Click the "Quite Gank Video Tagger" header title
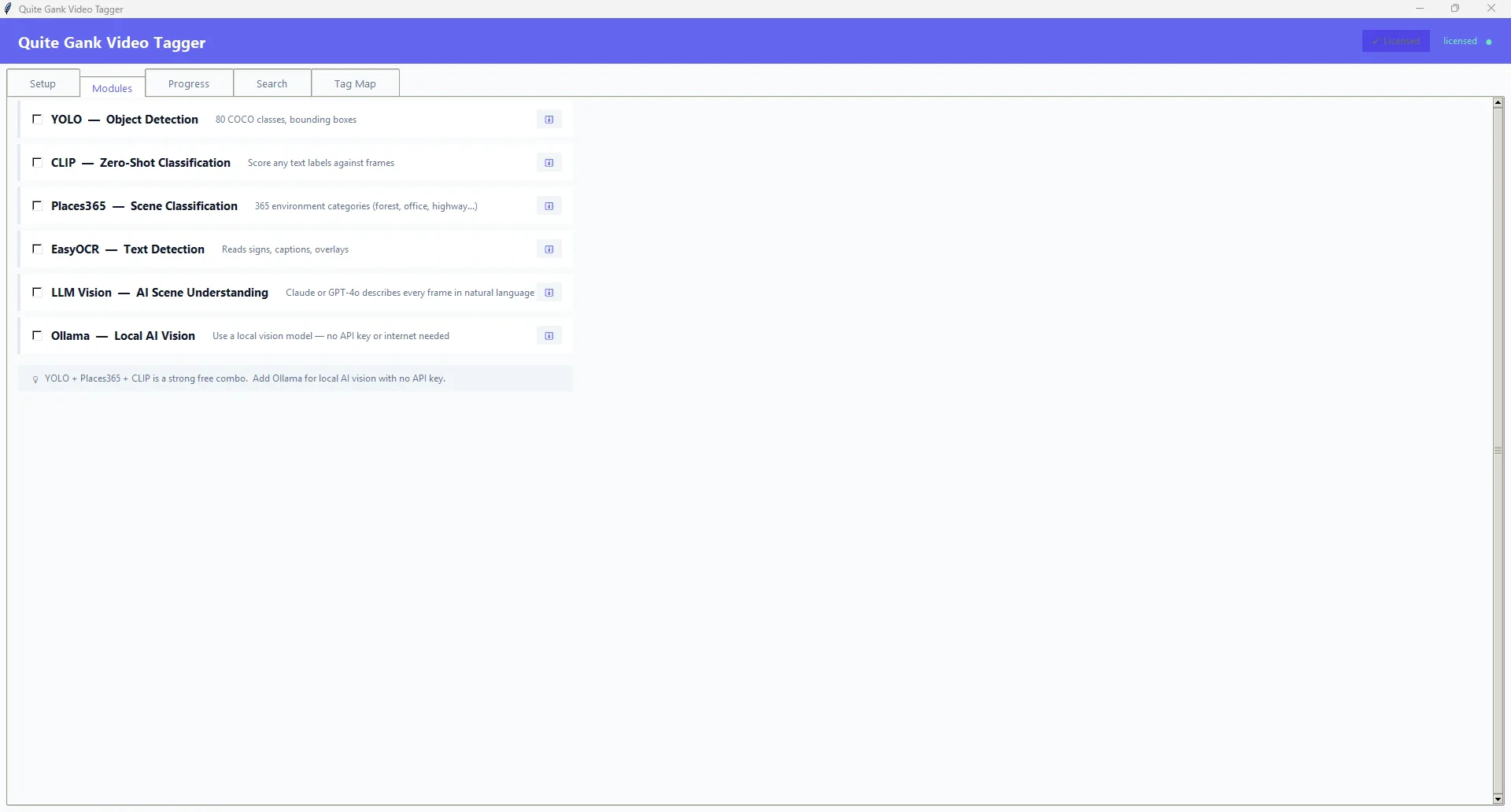This screenshot has height=812, width=1511. pyautogui.click(x=112, y=42)
